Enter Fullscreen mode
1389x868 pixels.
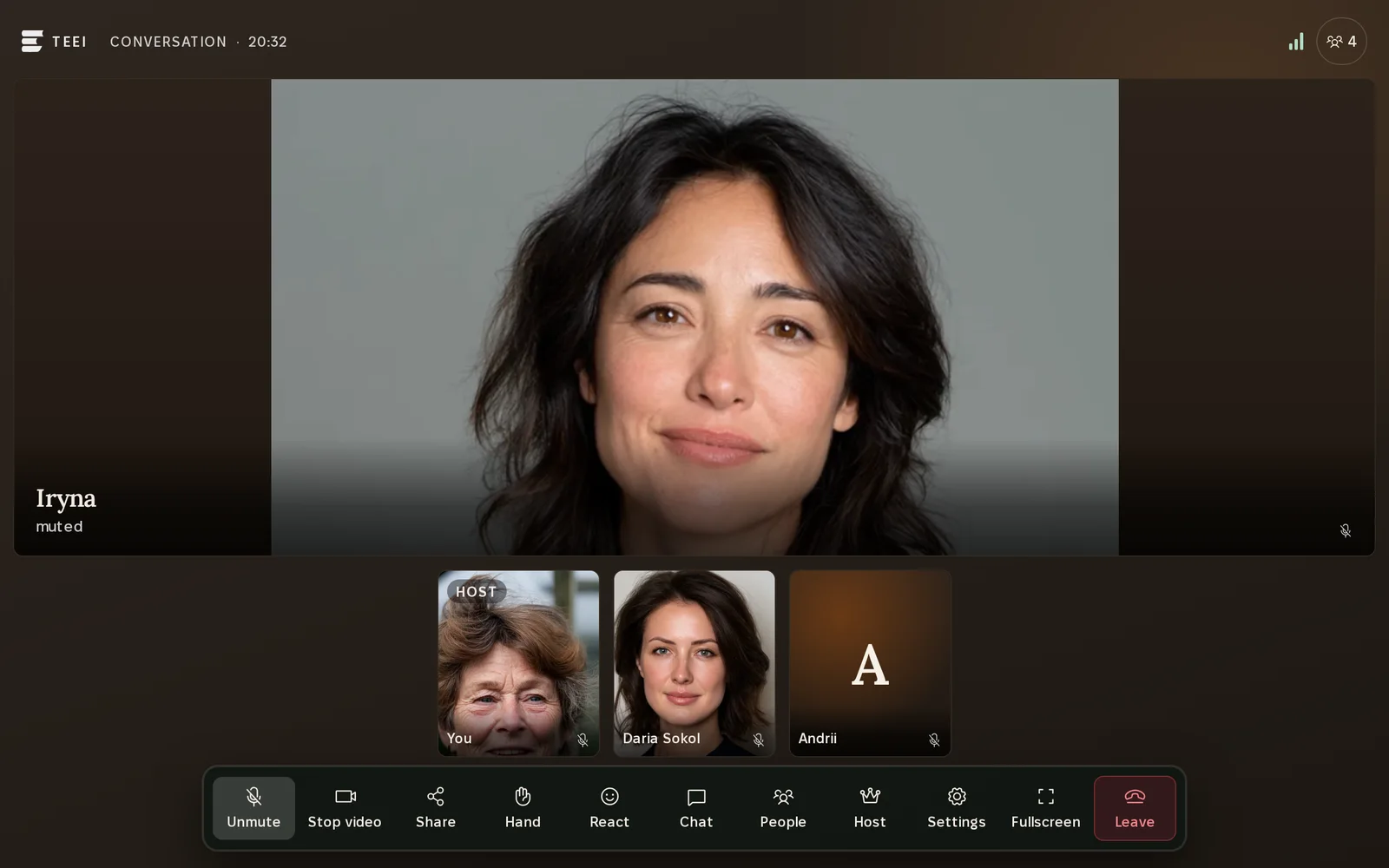point(1046,808)
